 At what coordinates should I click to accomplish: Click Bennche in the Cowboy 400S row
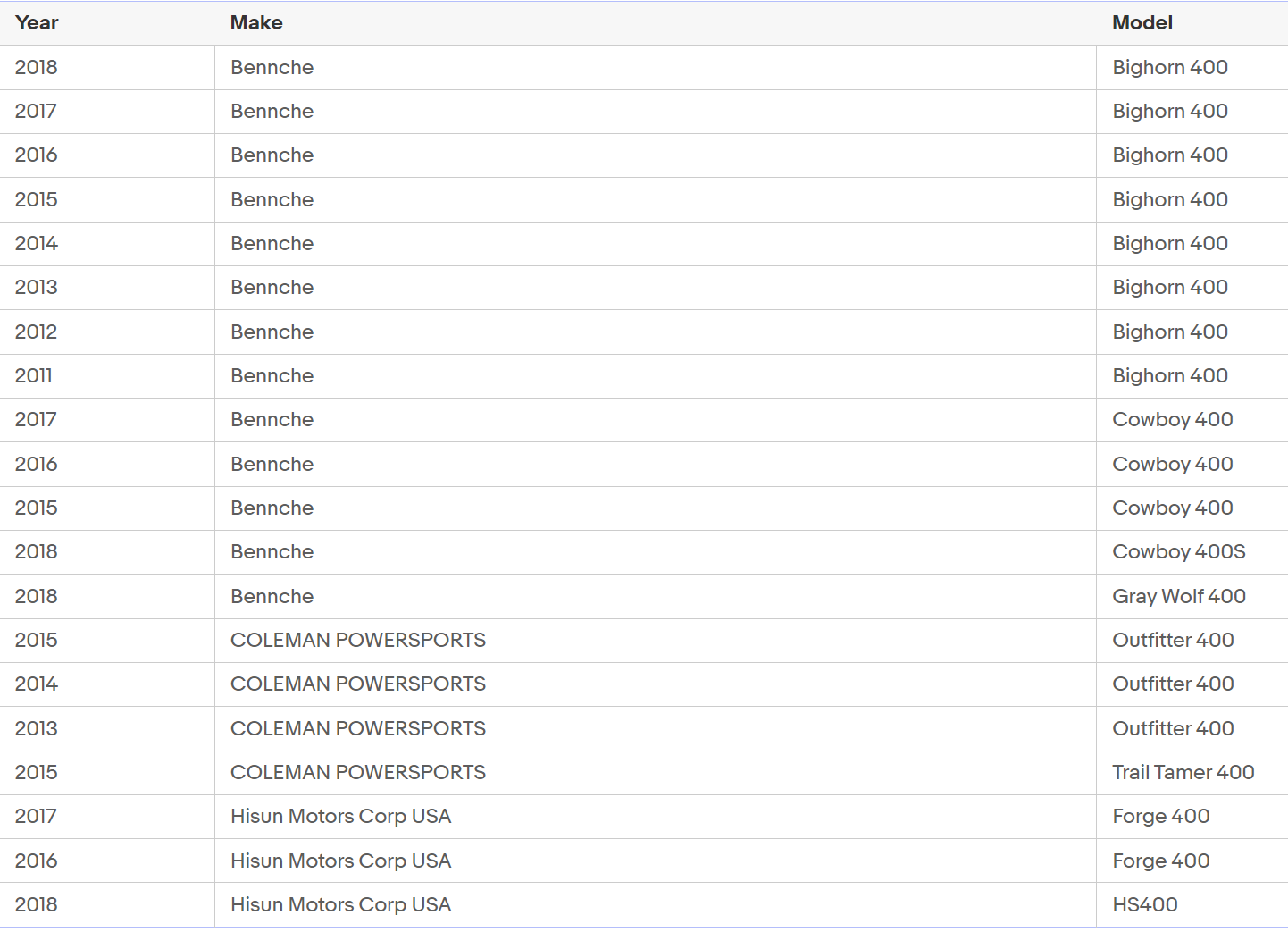(272, 551)
